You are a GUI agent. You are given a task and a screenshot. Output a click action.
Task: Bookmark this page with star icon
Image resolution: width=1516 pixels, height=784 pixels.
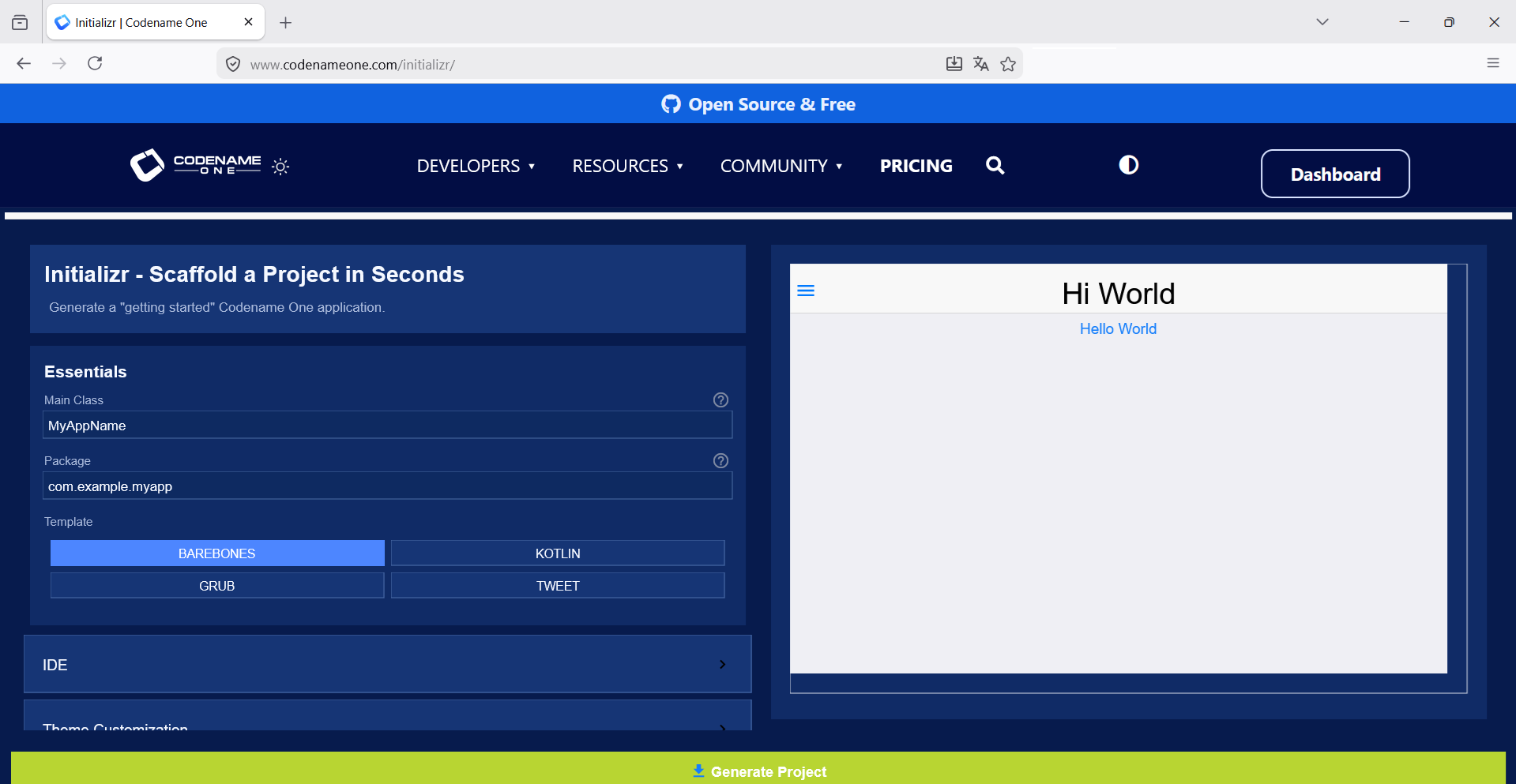pyautogui.click(x=1008, y=64)
